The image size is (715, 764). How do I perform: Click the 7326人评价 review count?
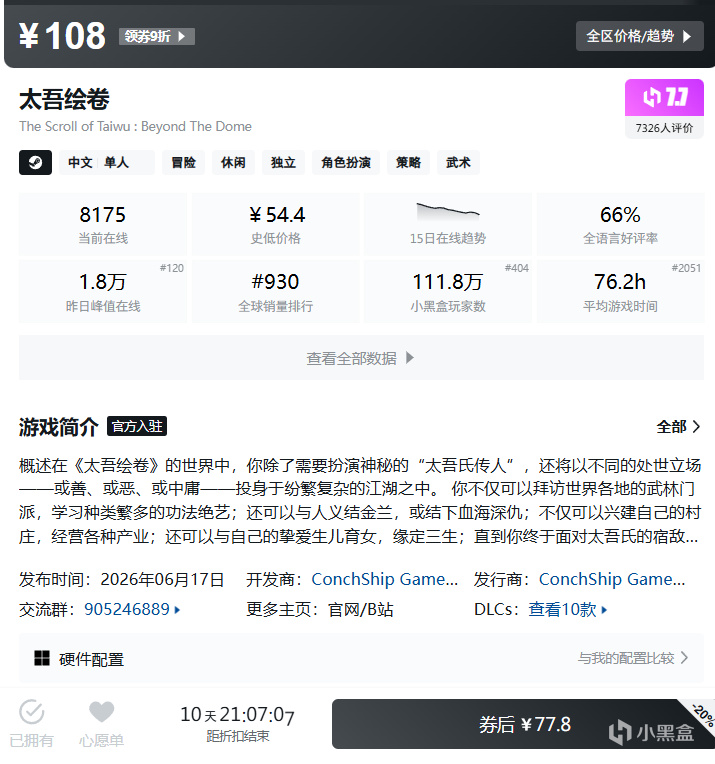tap(664, 128)
